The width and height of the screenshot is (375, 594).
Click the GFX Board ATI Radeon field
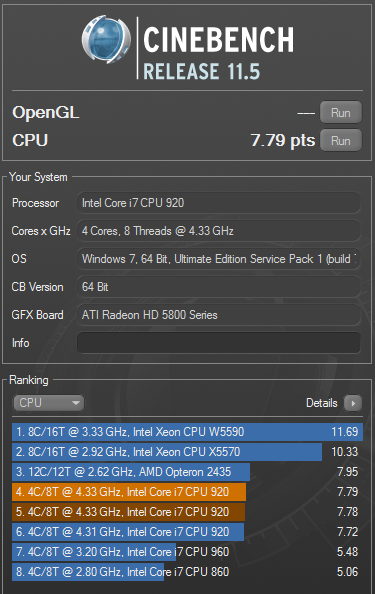click(219, 315)
